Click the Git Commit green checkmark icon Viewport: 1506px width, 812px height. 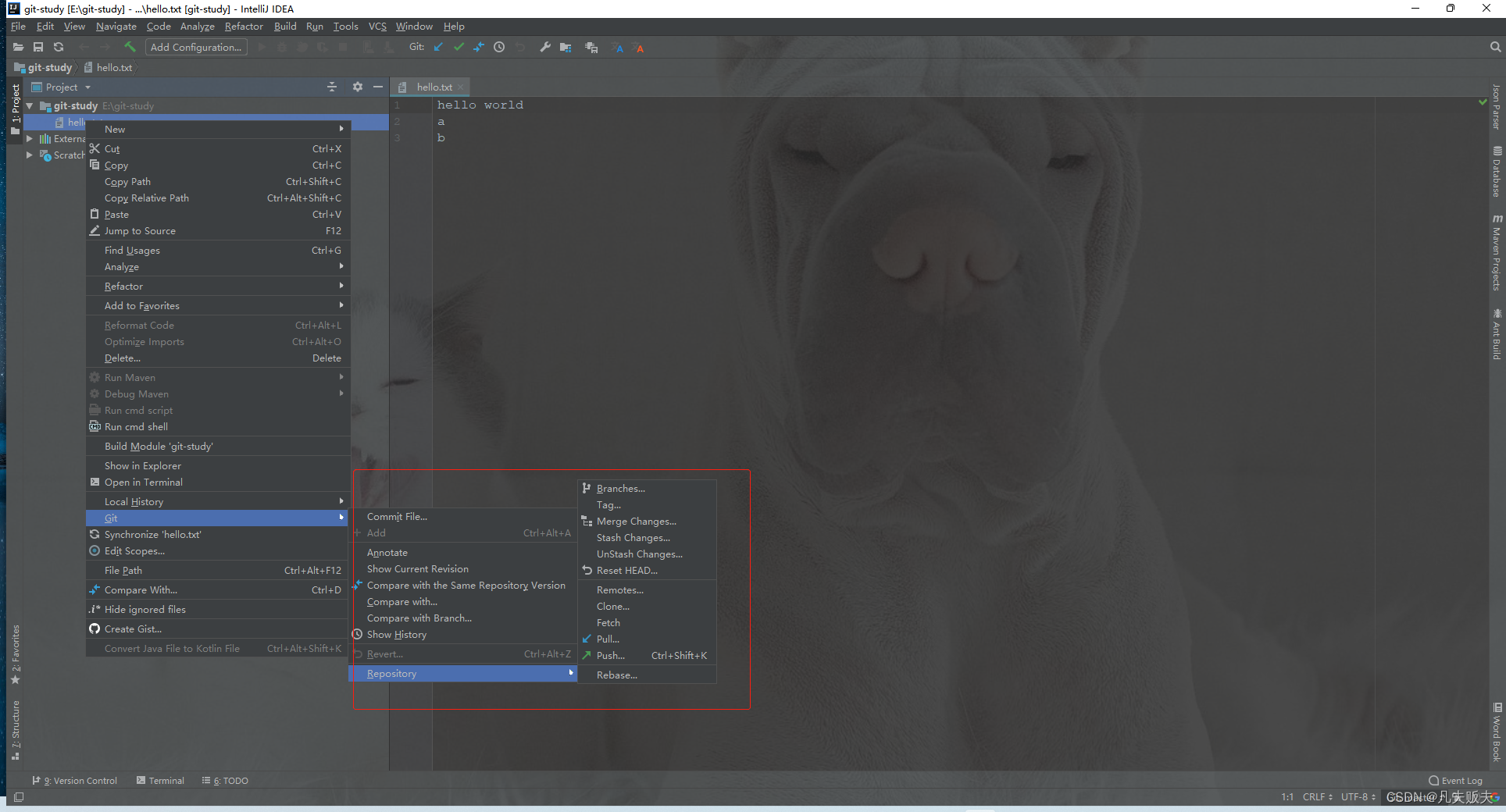[459, 48]
